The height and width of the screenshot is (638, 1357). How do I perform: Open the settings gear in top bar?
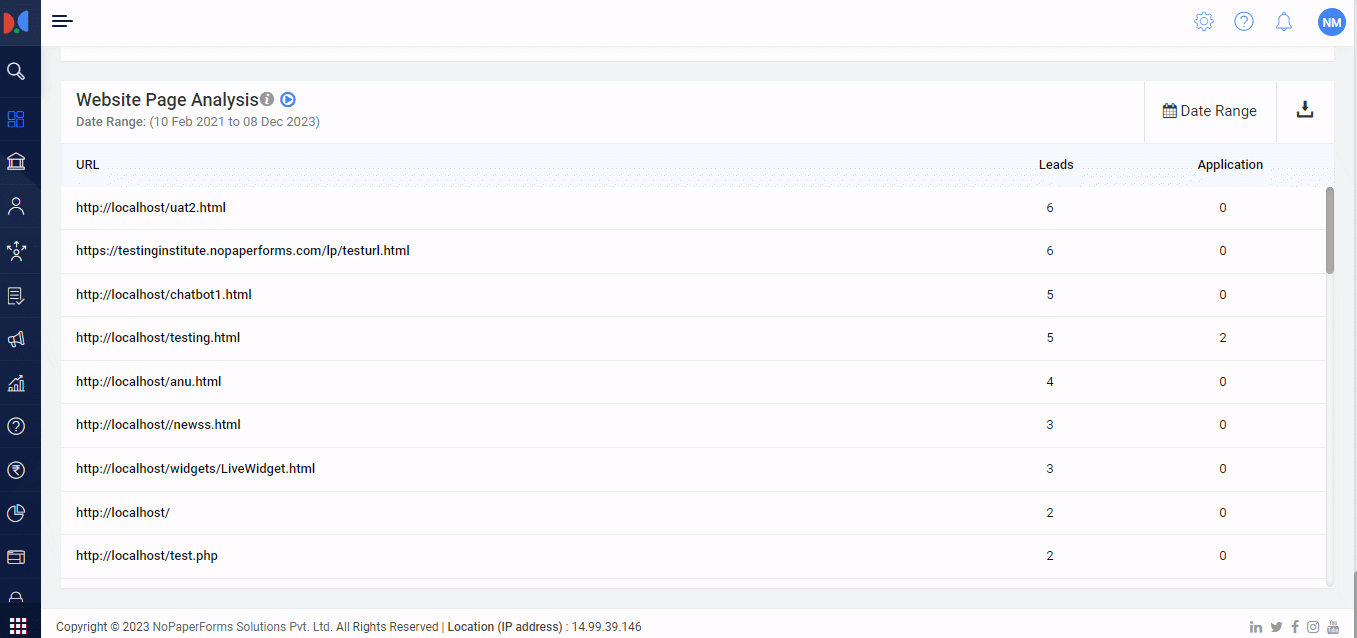coord(1204,21)
